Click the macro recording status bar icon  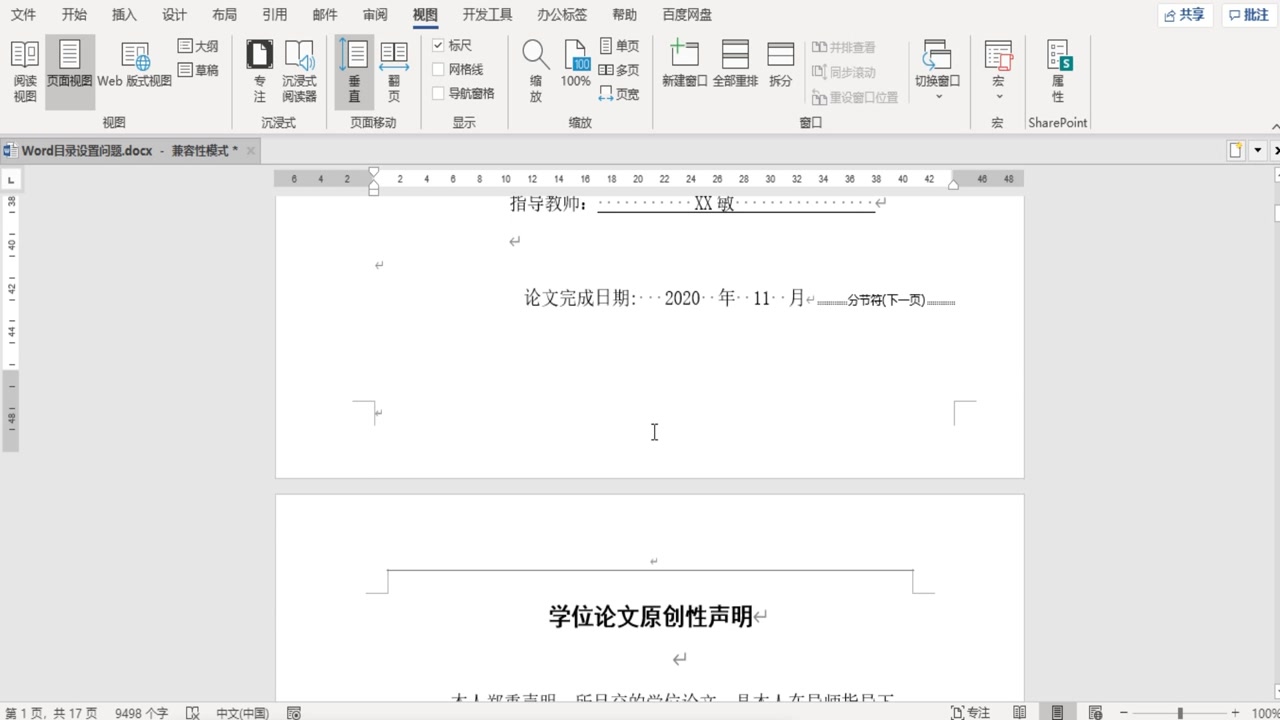pyautogui.click(x=294, y=713)
